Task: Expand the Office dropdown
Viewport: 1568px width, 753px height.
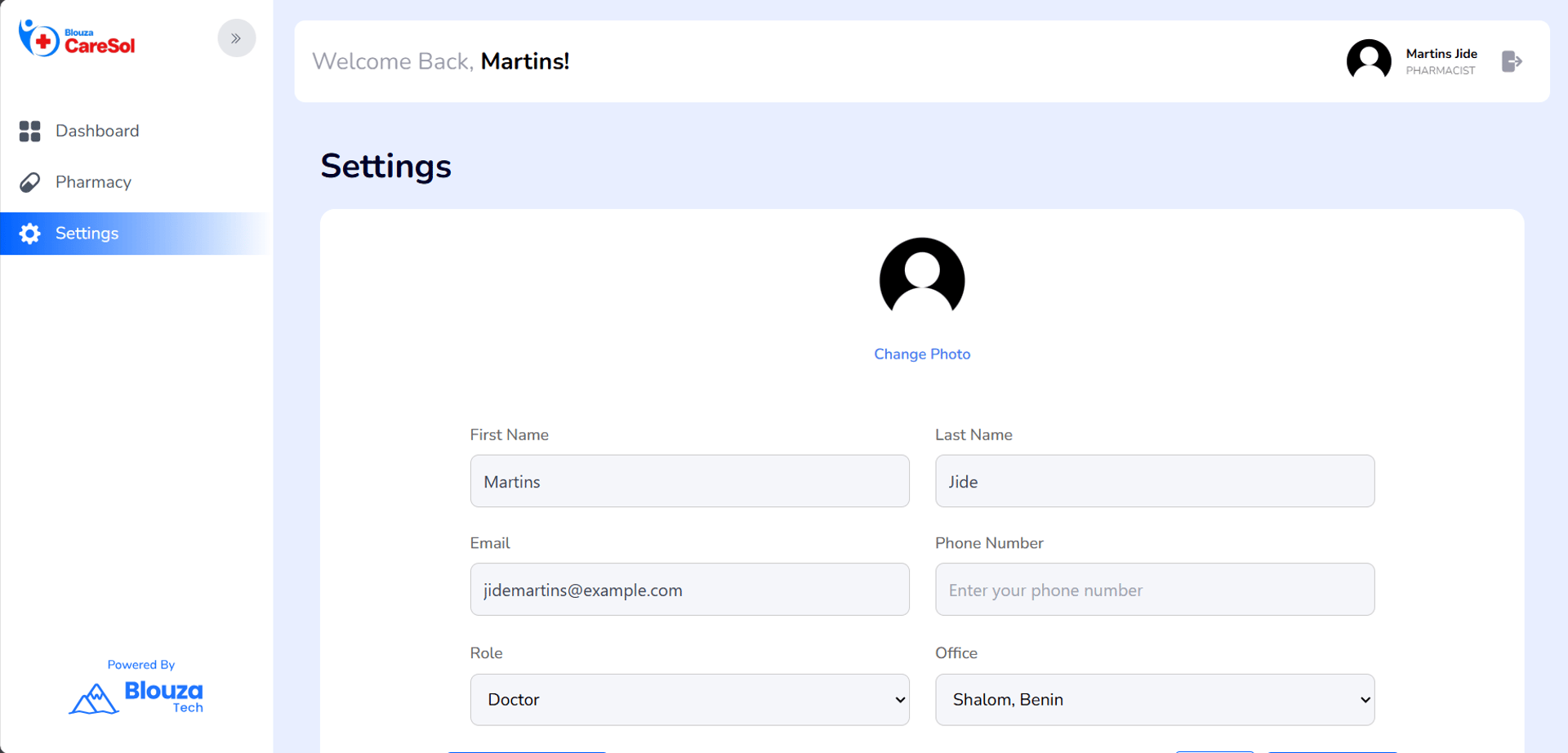Action: tap(1154, 699)
